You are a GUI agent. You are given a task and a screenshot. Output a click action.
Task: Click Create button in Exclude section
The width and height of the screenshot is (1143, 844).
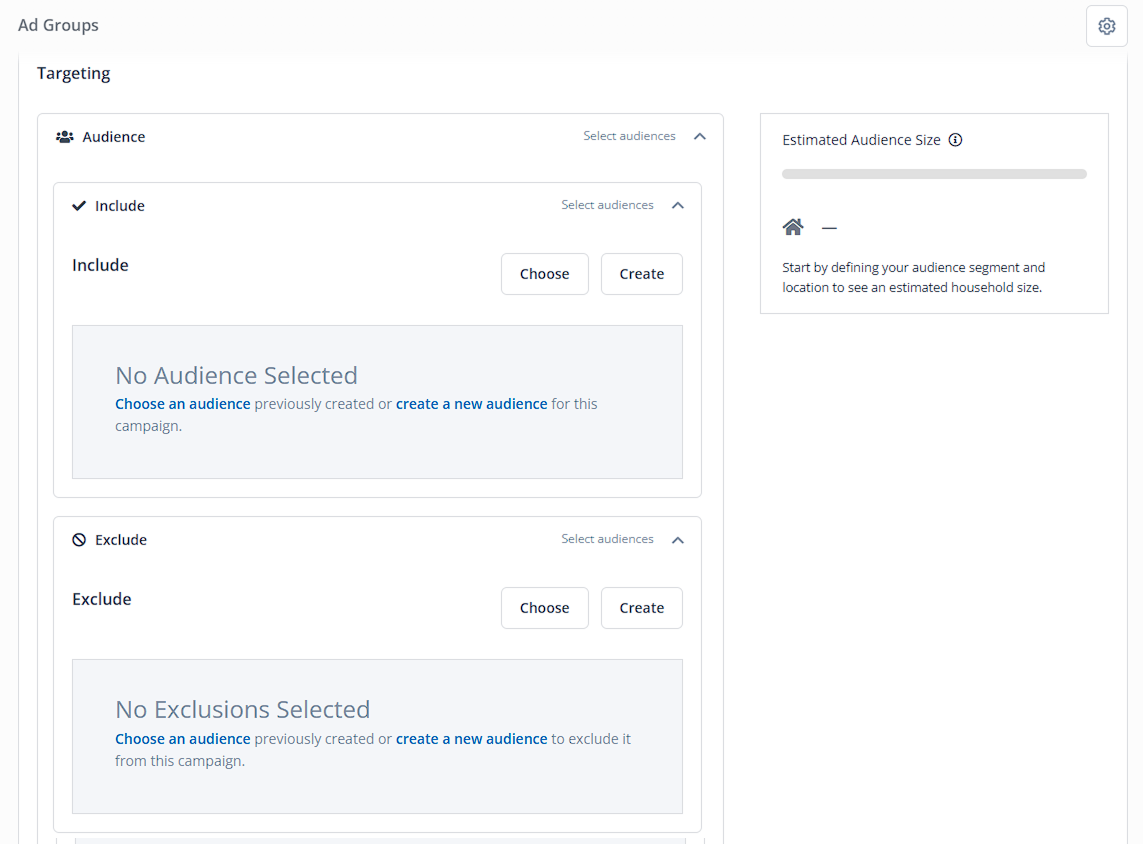click(x=641, y=608)
